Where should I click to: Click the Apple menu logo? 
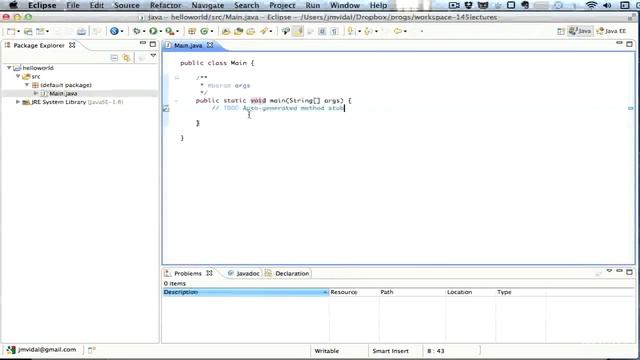[x=13, y=5]
